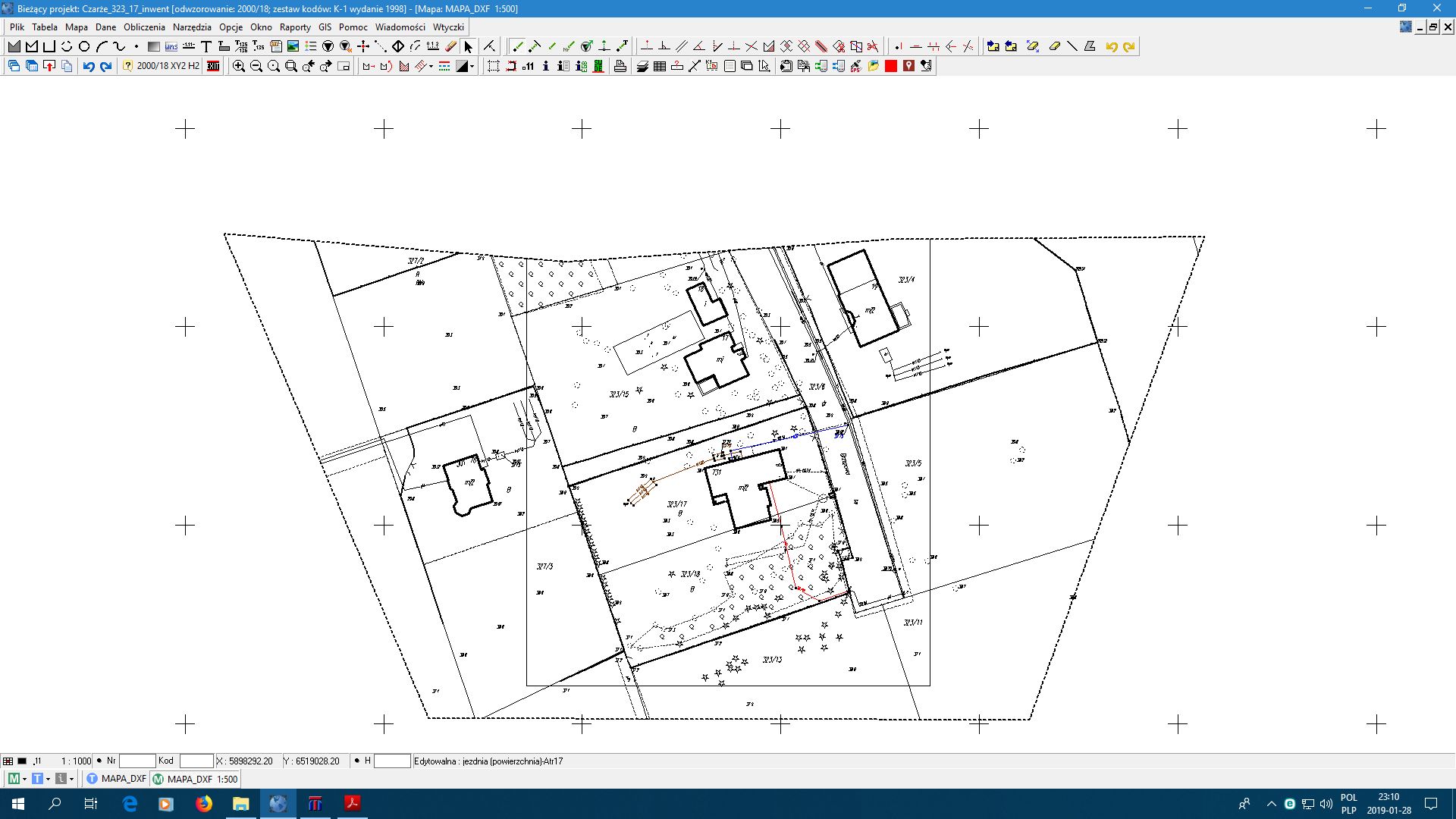This screenshot has width=1456, height=819.
Task: Click the Kod input field
Action: [196, 761]
